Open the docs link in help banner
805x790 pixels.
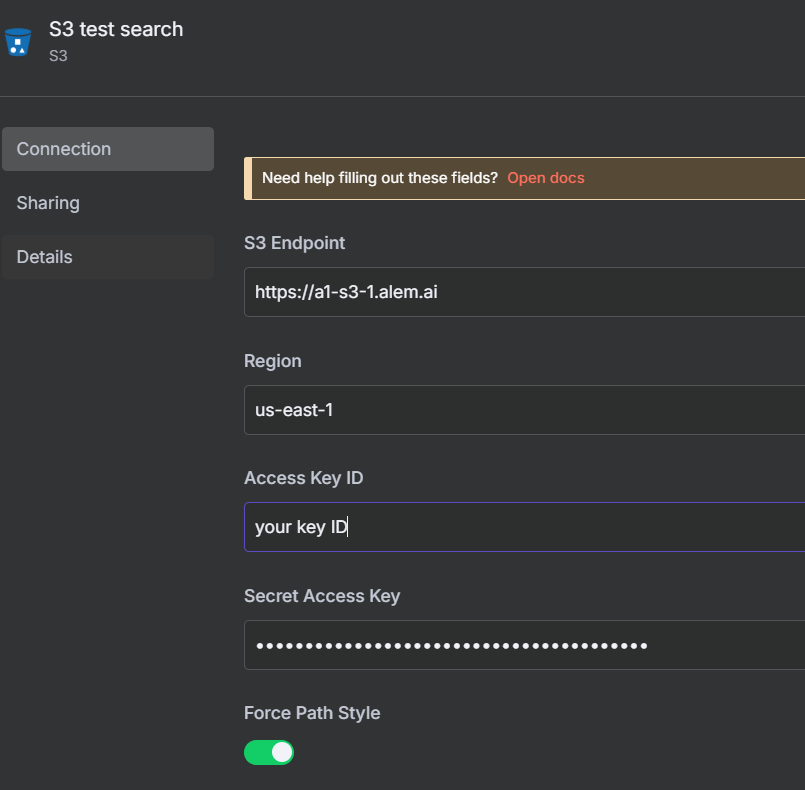(545, 178)
